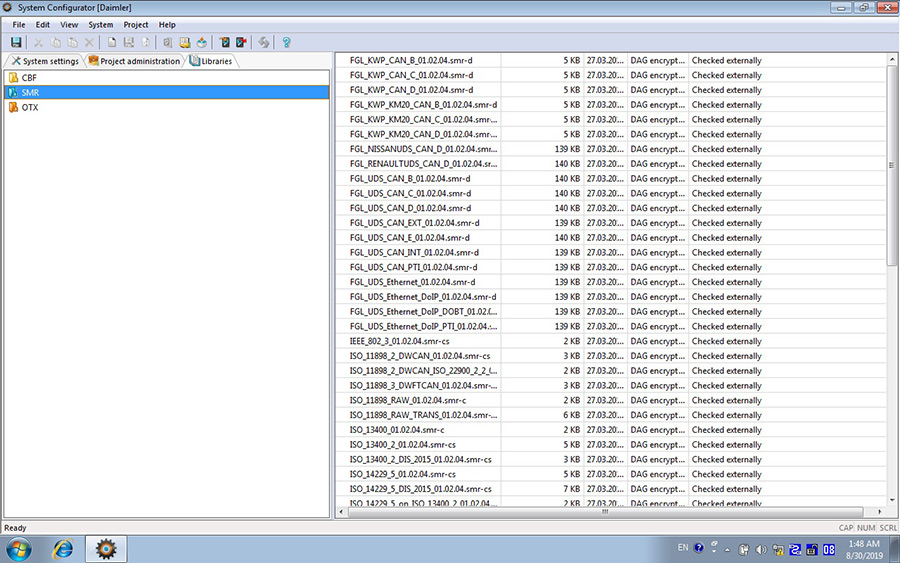Click the volume speaker tray icon
The image size is (900, 563).
pyautogui.click(x=761, y=549)
